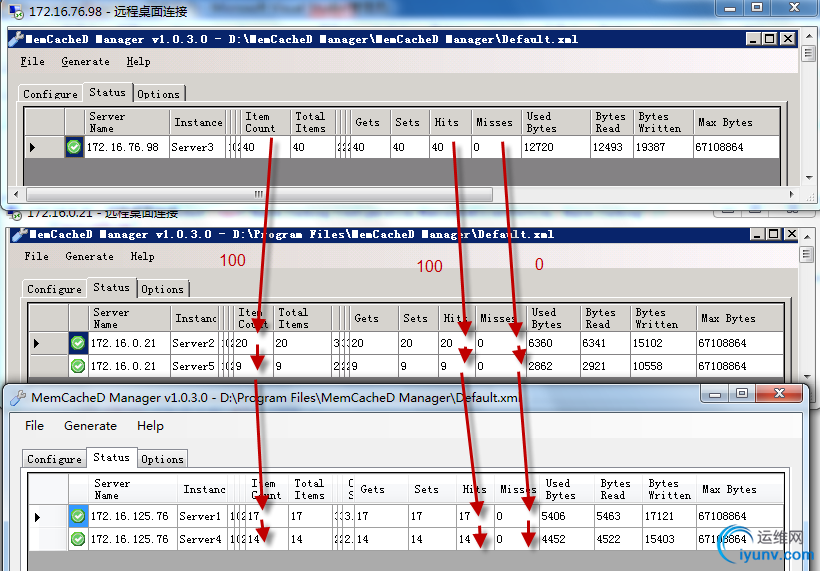
Task: Click Used Bytes cell '5406'
Action: point(567,517)
